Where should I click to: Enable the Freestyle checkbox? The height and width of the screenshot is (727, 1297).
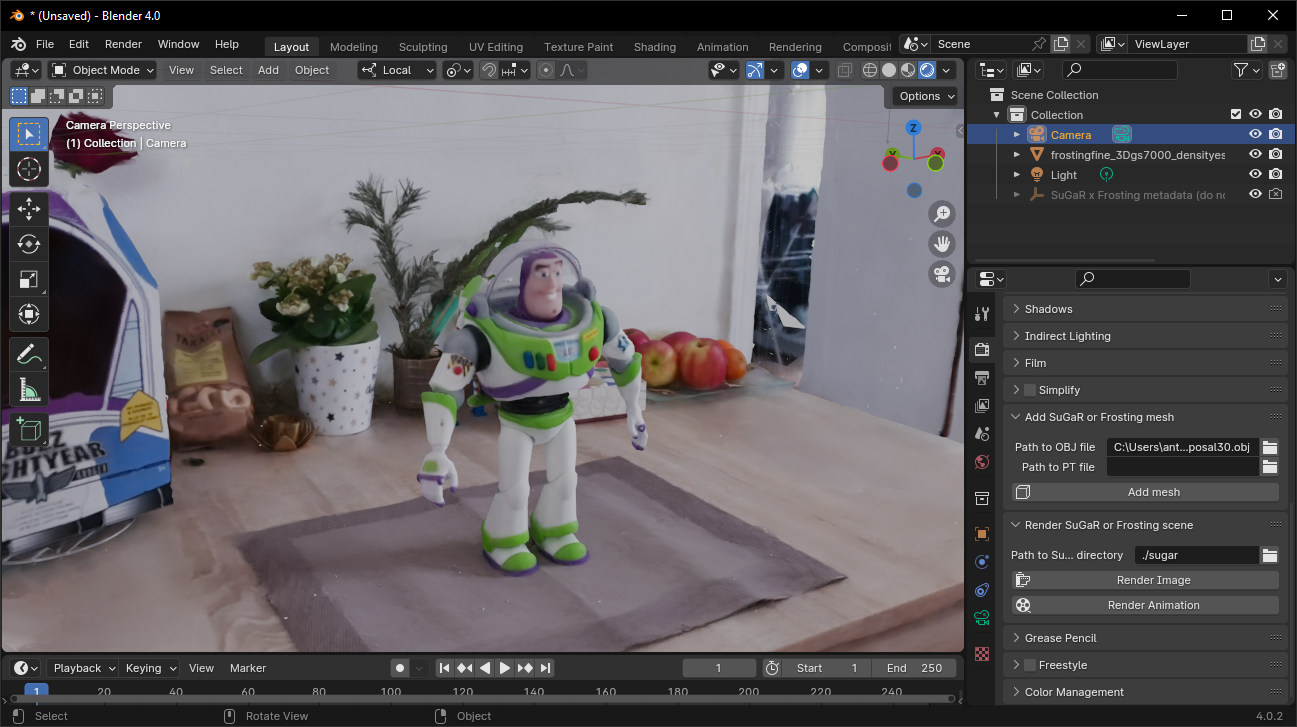point(1030,665)
